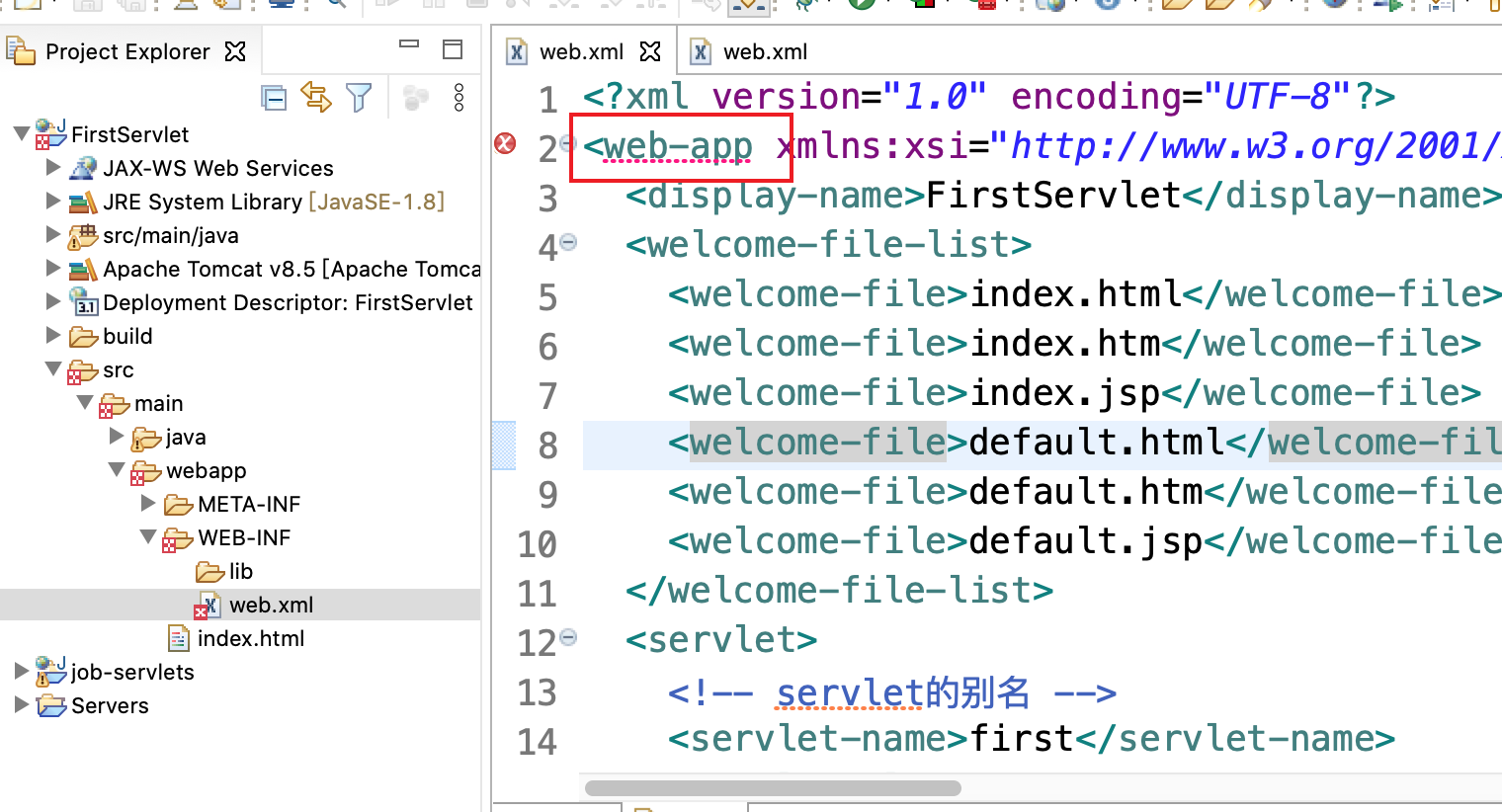Click closing welcome-file-list tag on line 11

point(840,590)
